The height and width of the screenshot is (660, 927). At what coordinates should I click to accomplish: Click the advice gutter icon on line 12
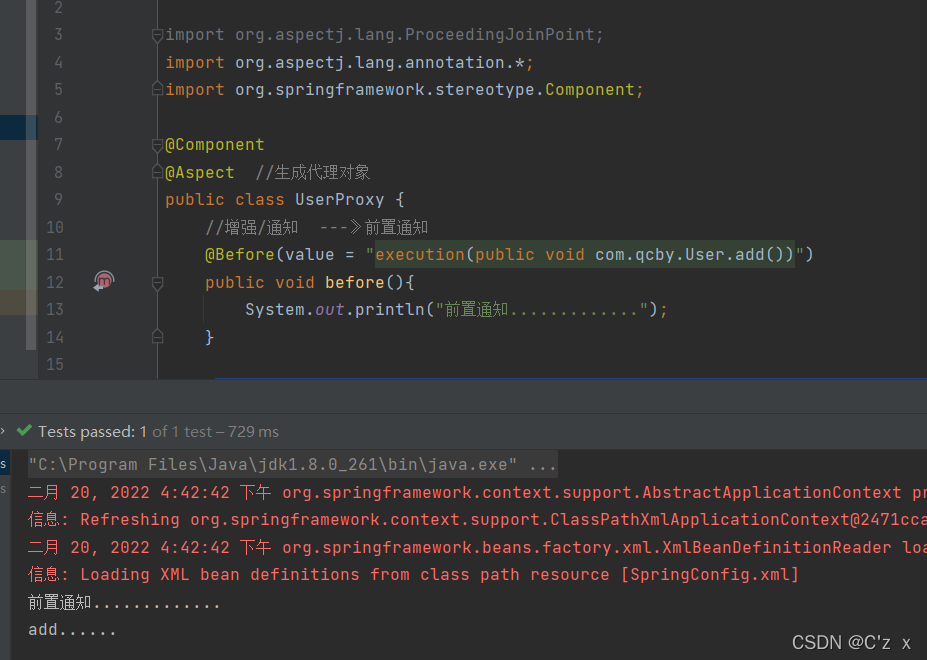104,282
